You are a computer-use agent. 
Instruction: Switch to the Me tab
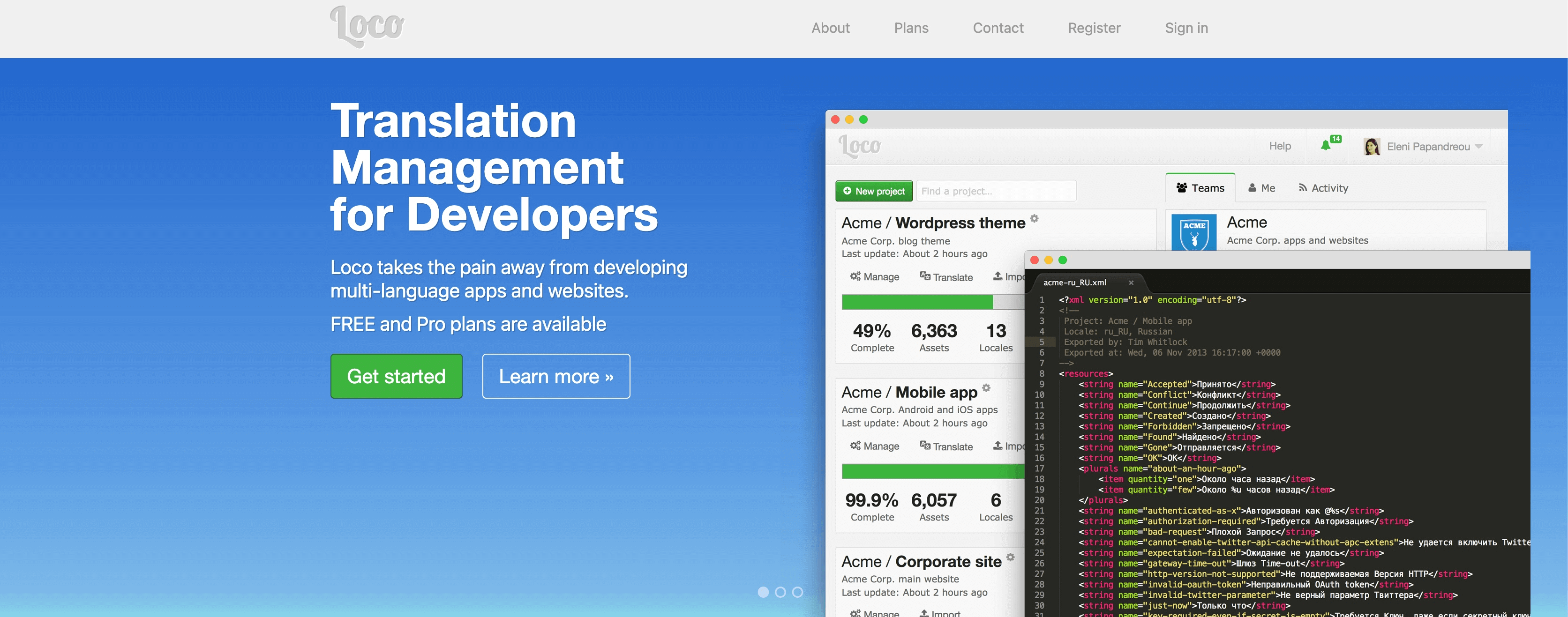pos(1262,188)
